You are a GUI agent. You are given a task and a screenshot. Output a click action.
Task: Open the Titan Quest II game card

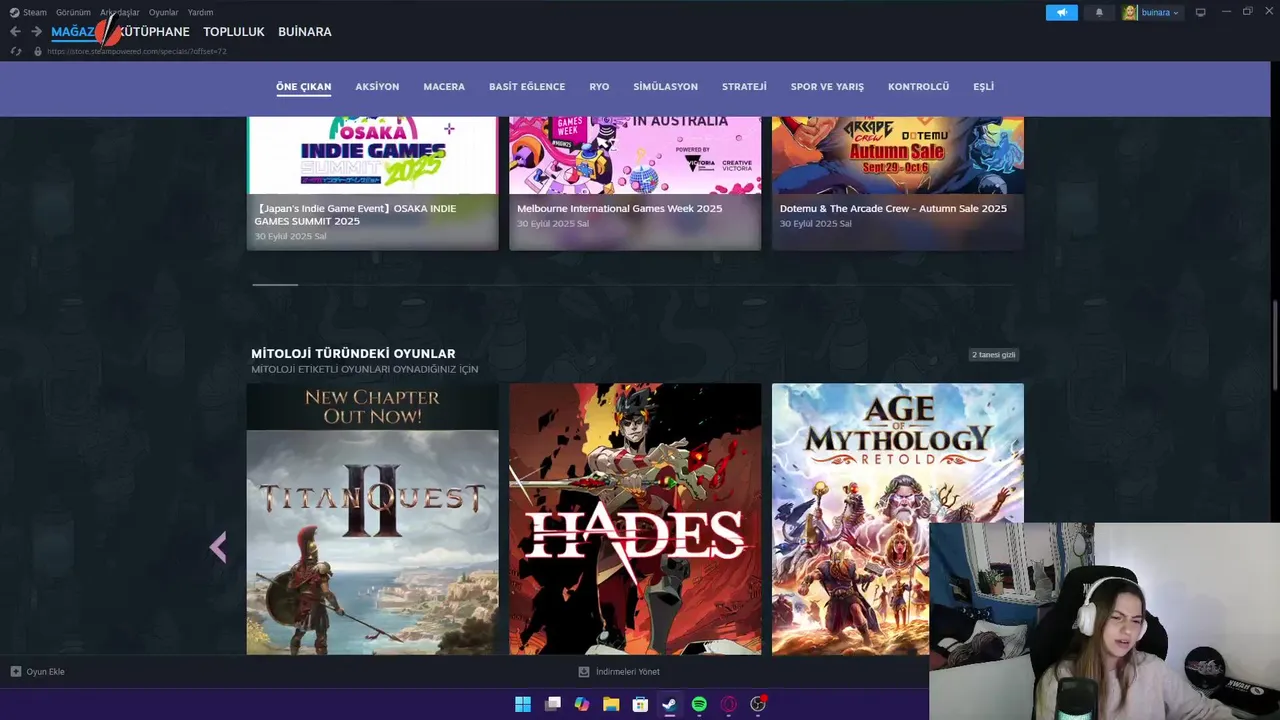pos(372,519)
